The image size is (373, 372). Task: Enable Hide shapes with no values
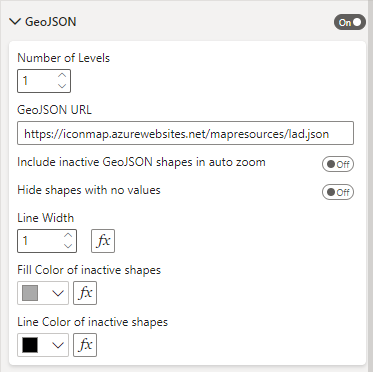coord(338,192)
